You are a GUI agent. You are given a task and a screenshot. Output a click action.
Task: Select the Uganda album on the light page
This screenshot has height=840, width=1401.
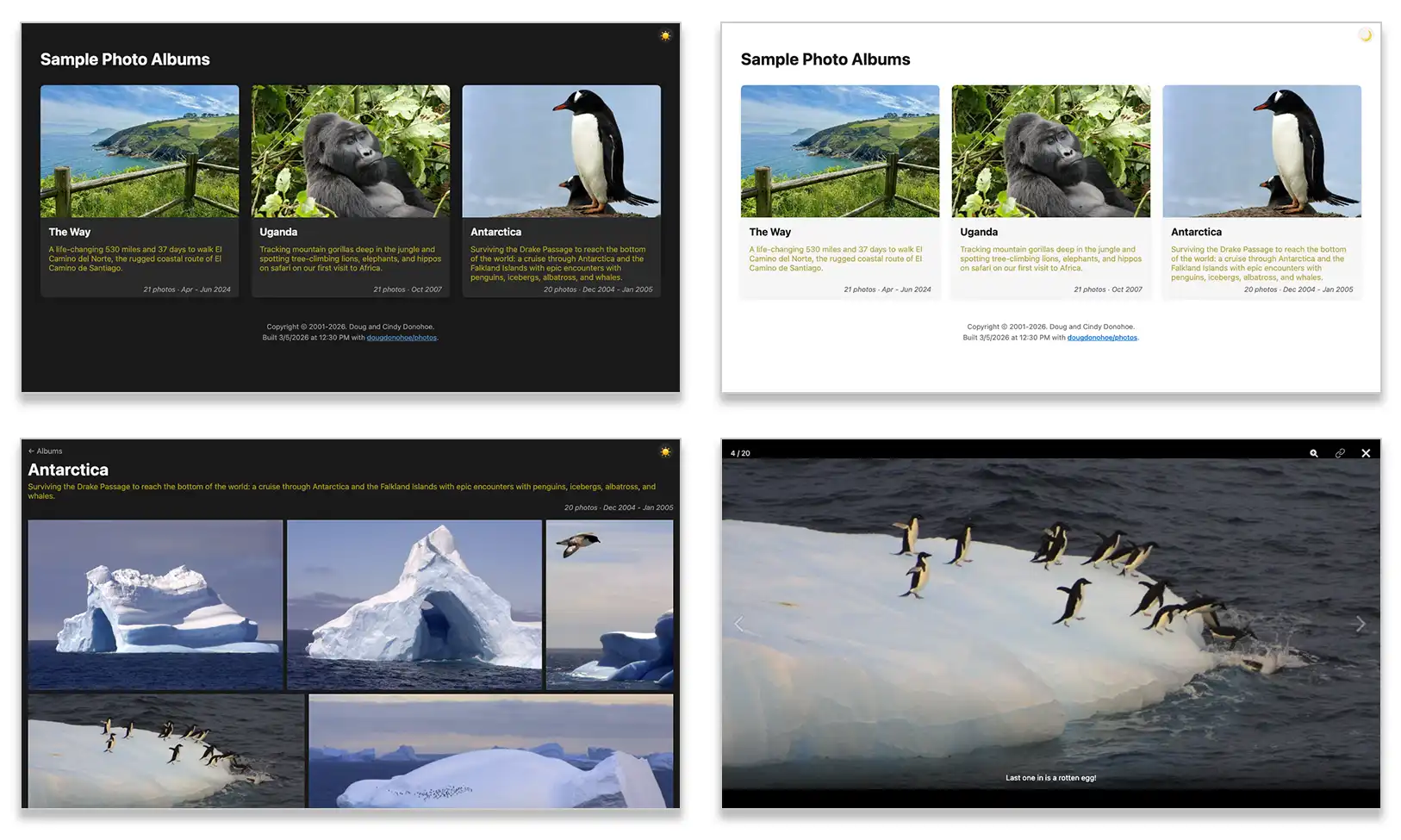[1050, 152]
